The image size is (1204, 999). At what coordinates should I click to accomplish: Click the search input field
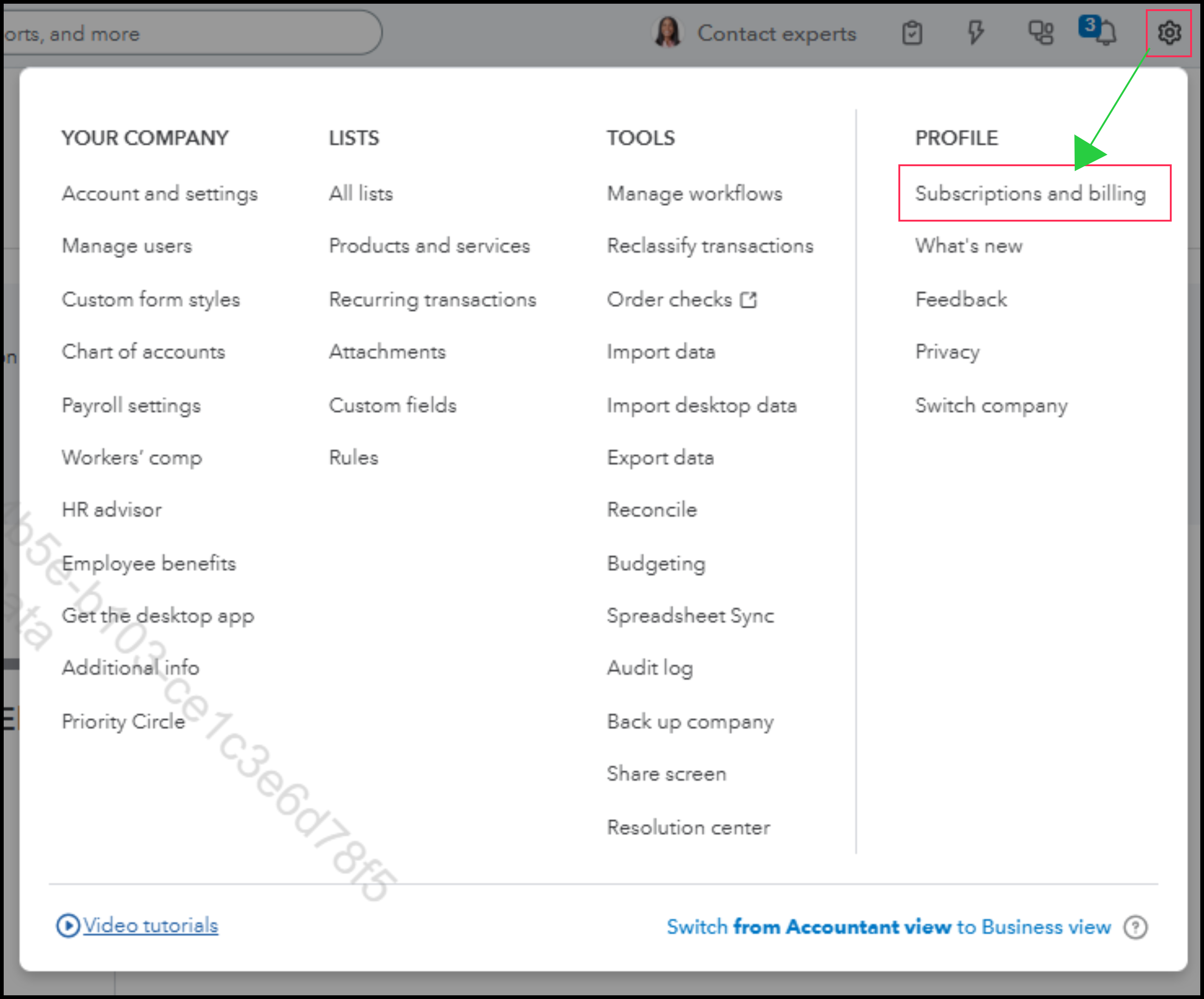[189, 34]
